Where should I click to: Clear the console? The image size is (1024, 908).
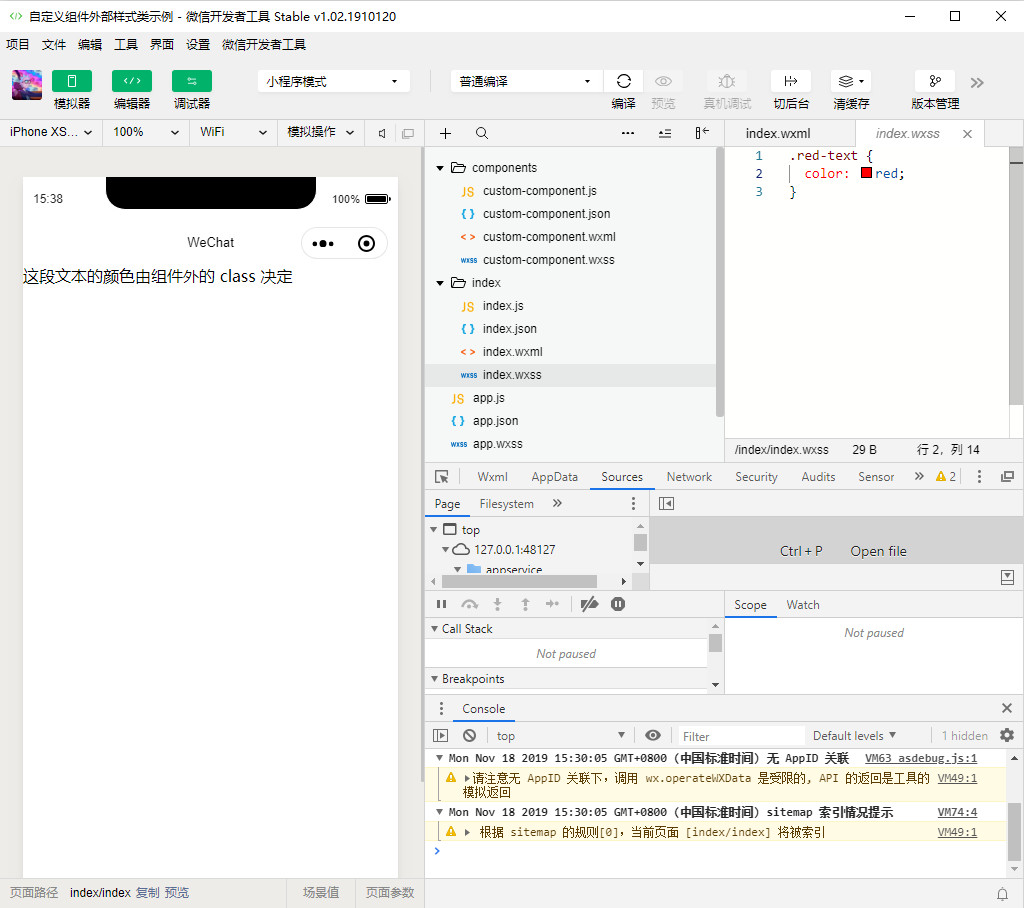point(470,736)
